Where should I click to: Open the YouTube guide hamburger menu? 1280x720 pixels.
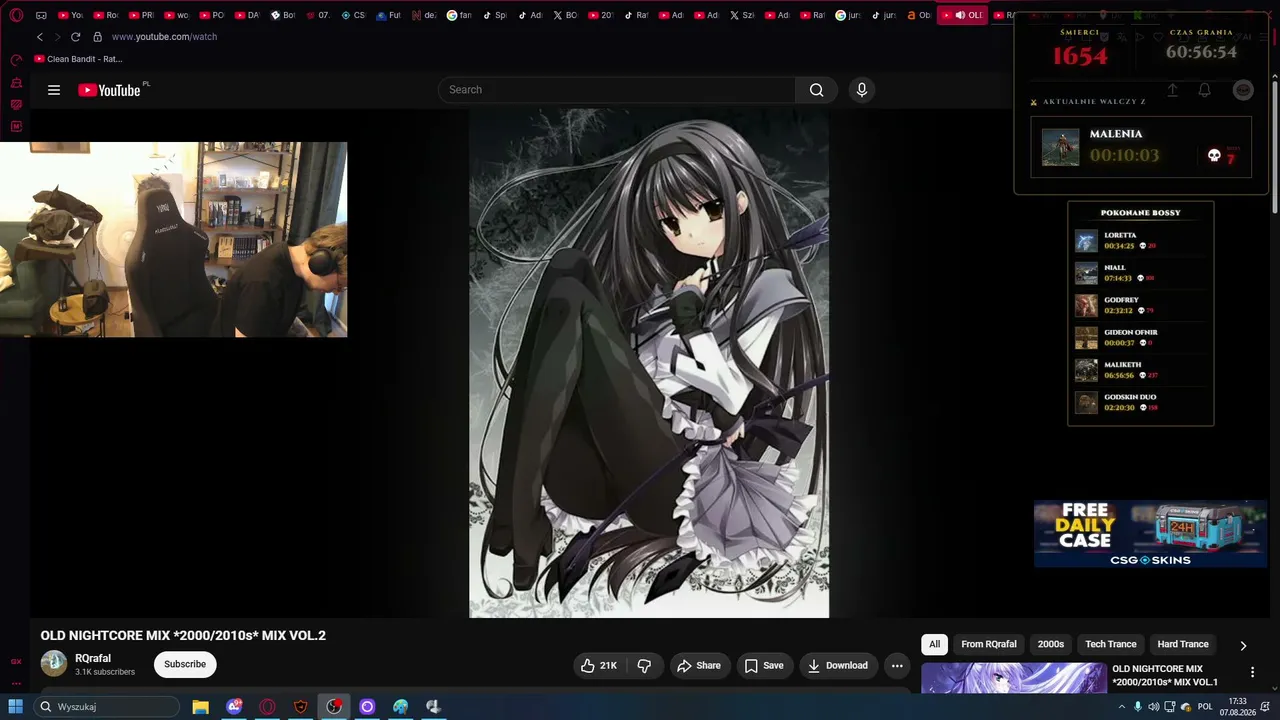click(54, 90)
